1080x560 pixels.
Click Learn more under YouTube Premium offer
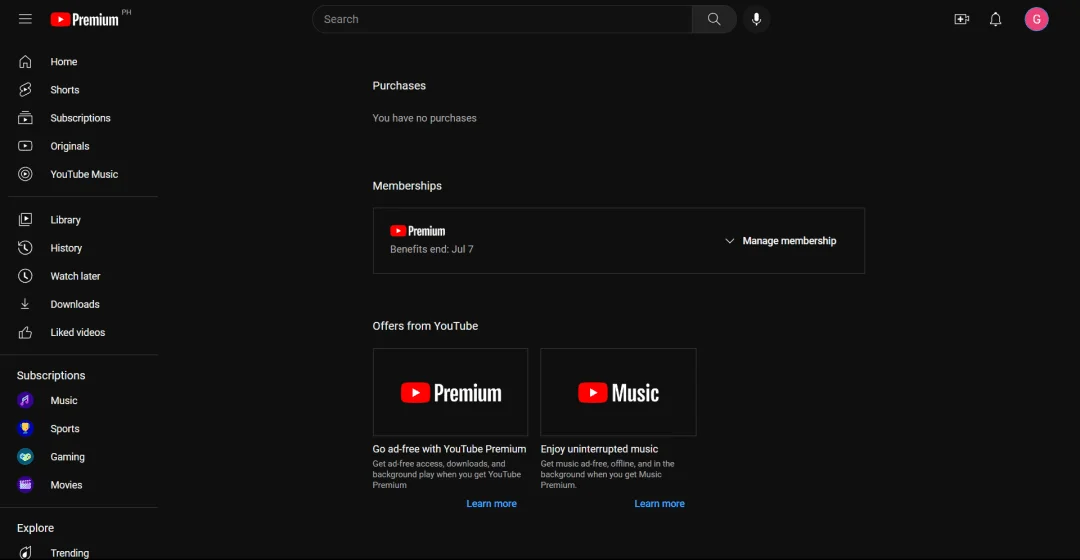(x=491, y=504)
